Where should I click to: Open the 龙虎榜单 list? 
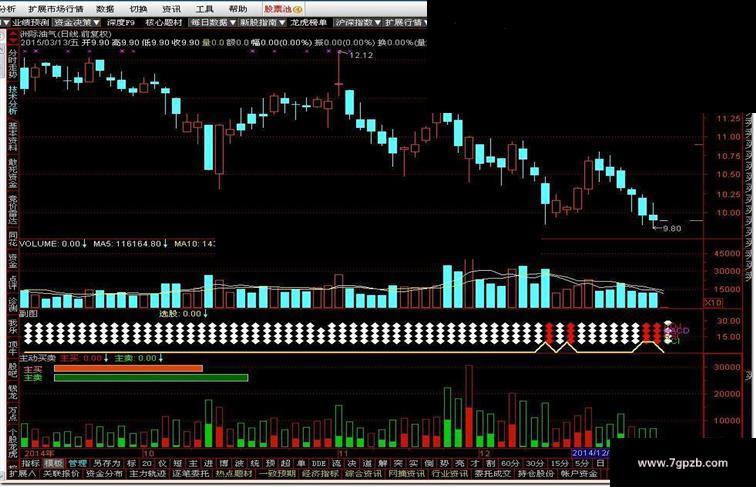[x=308, y=23]
